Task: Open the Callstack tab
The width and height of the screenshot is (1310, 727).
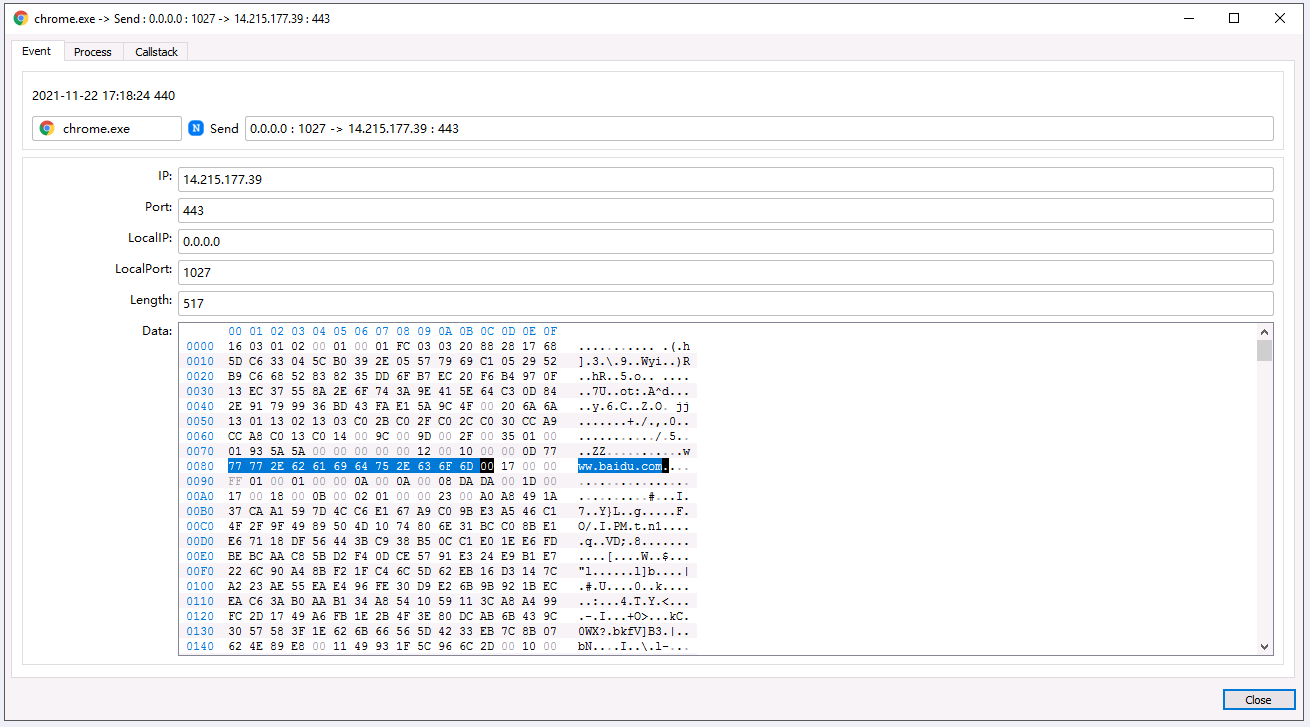Action: 156,52
